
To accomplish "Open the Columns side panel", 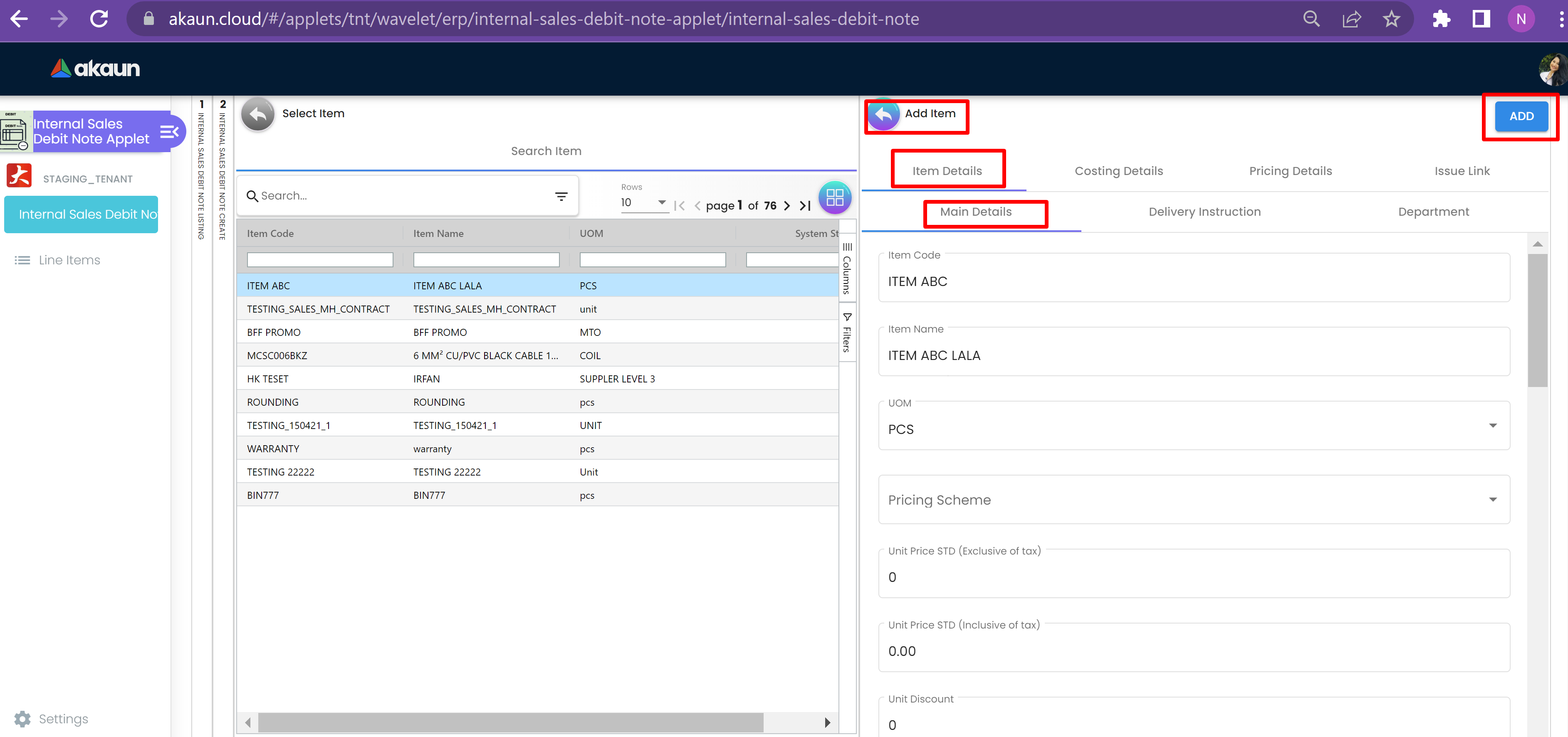I will (847, 268).
